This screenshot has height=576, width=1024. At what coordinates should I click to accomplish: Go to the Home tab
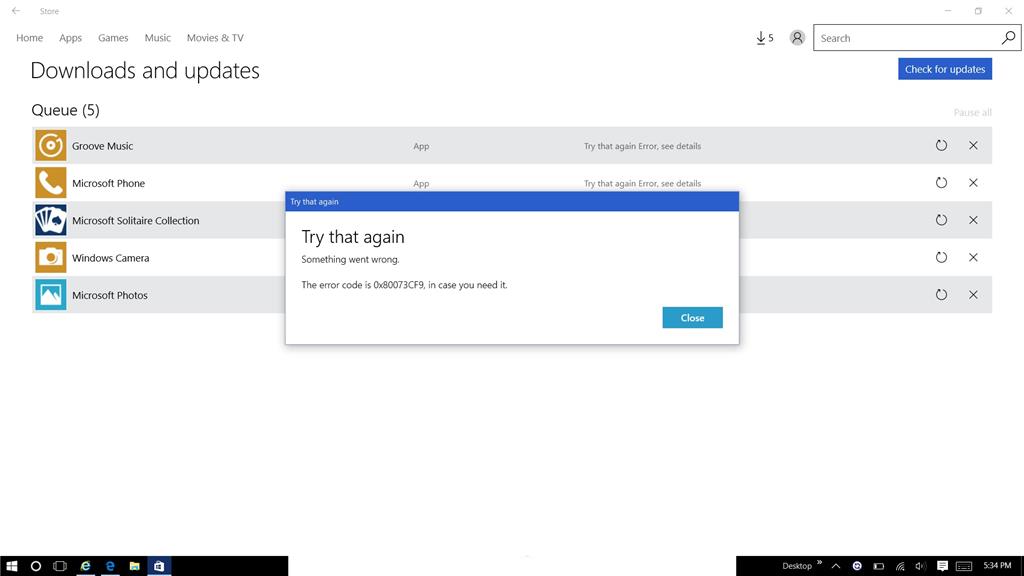pyautogui.click(x=29, y=38)
